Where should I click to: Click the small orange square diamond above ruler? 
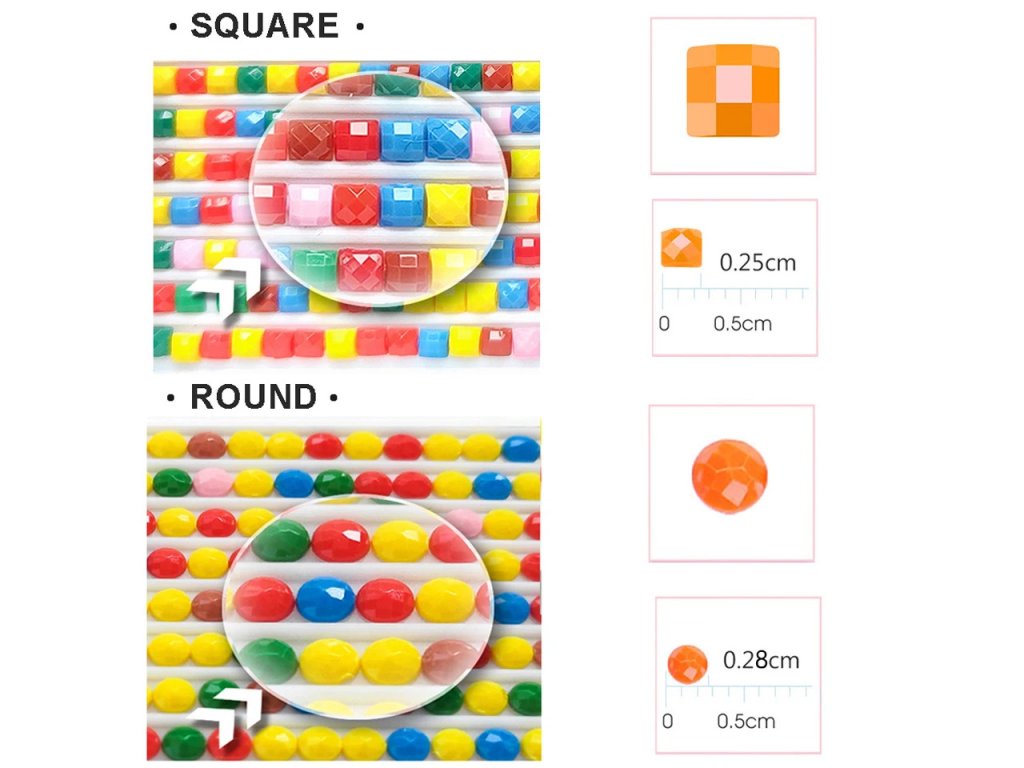[681, 248]
